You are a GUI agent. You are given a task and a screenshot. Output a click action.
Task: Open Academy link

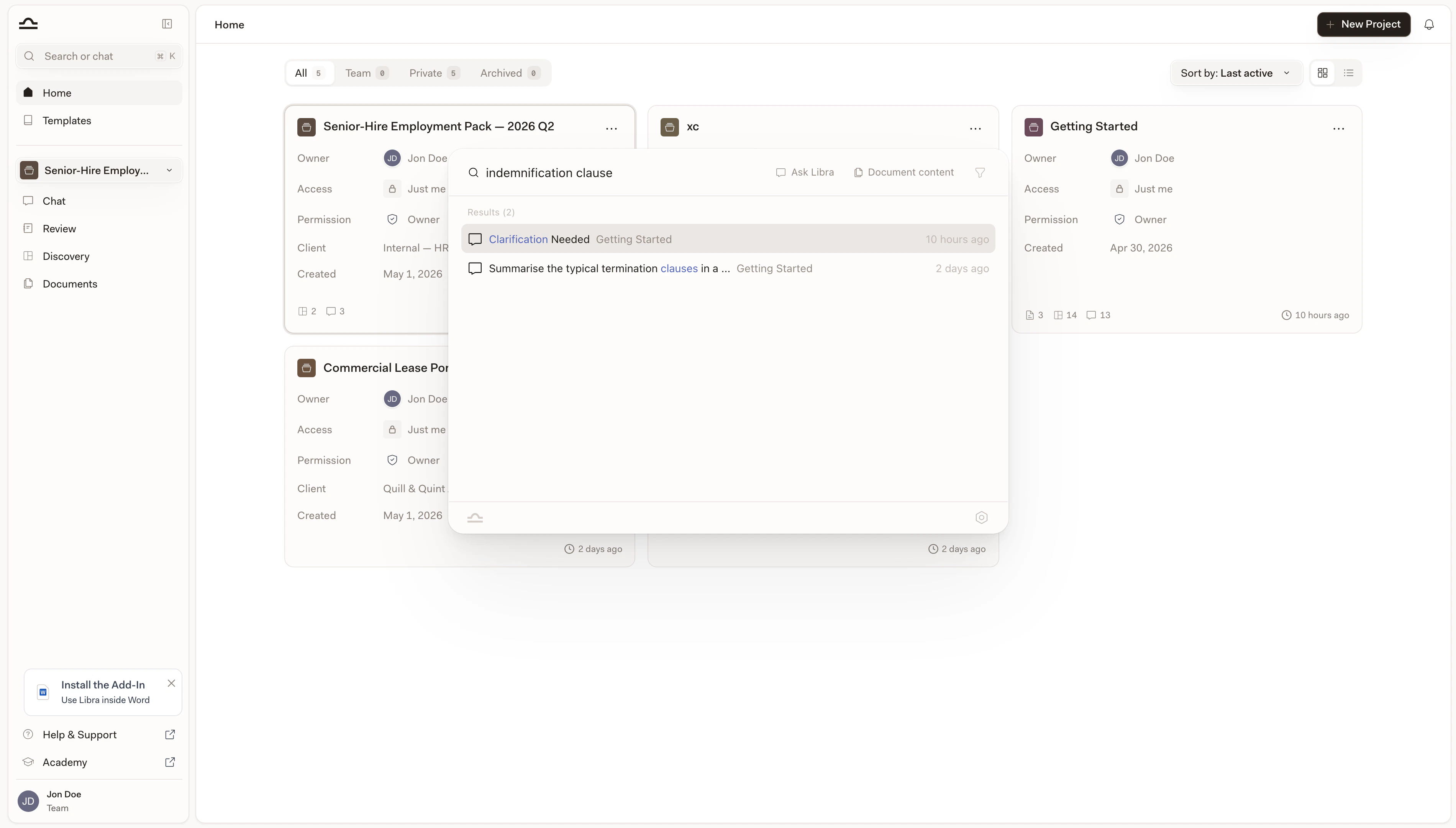click(99, 762)
